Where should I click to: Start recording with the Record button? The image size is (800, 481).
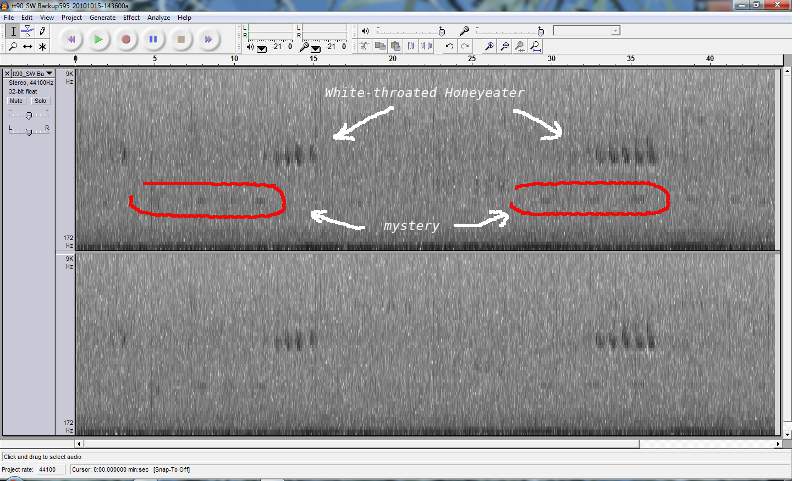coord(126,39)
